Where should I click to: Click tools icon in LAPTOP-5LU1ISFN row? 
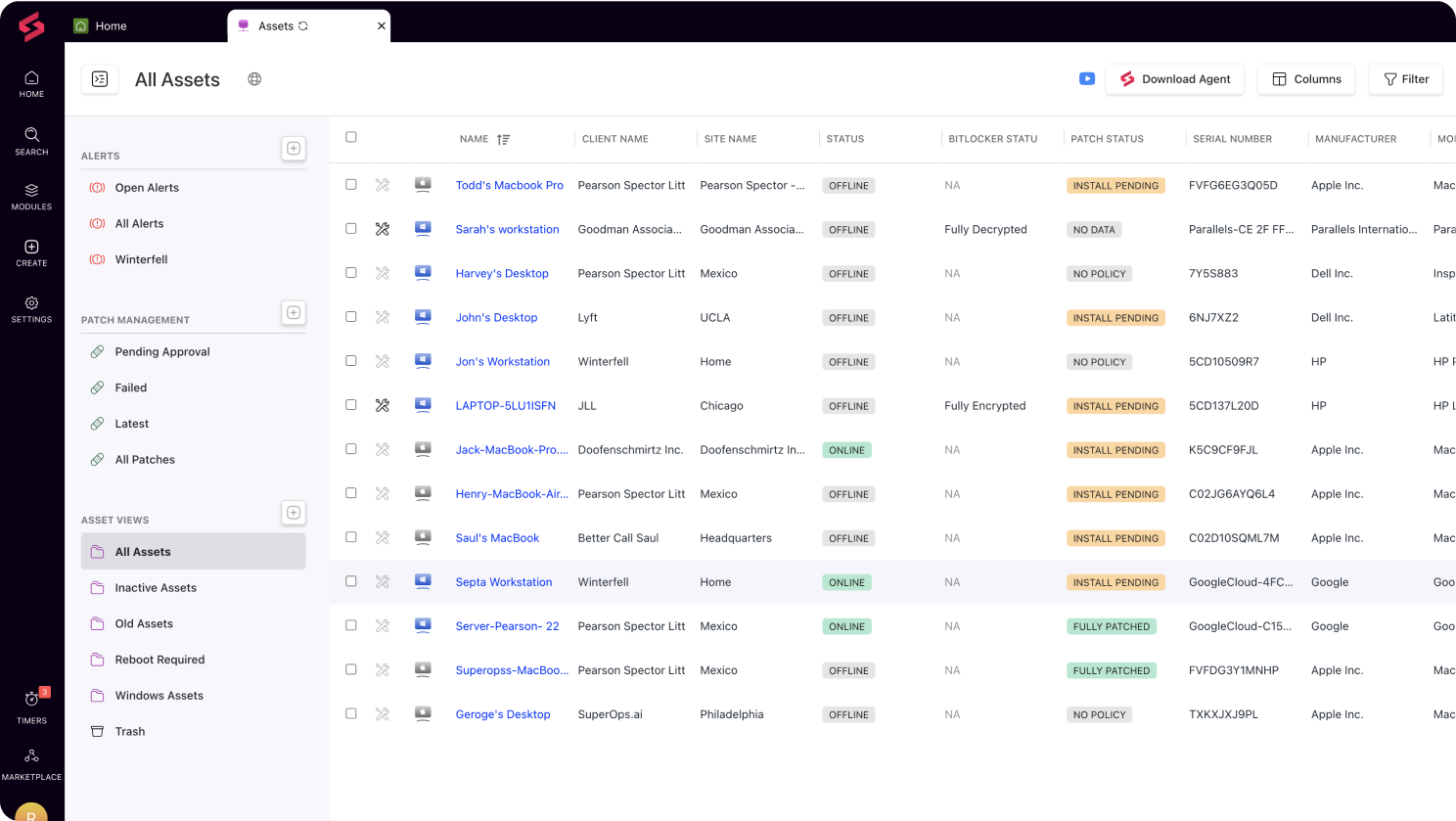tap(383, 405)
